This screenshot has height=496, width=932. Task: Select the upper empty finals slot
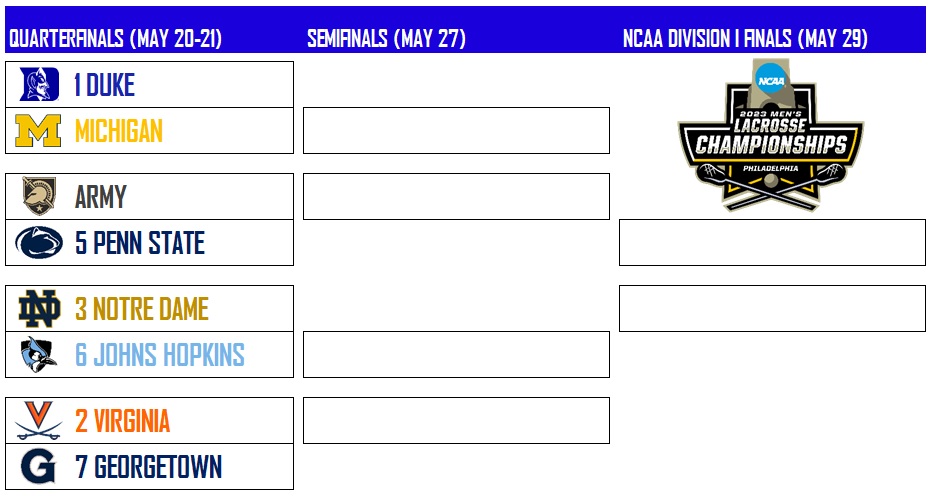(x=772, y=243)
